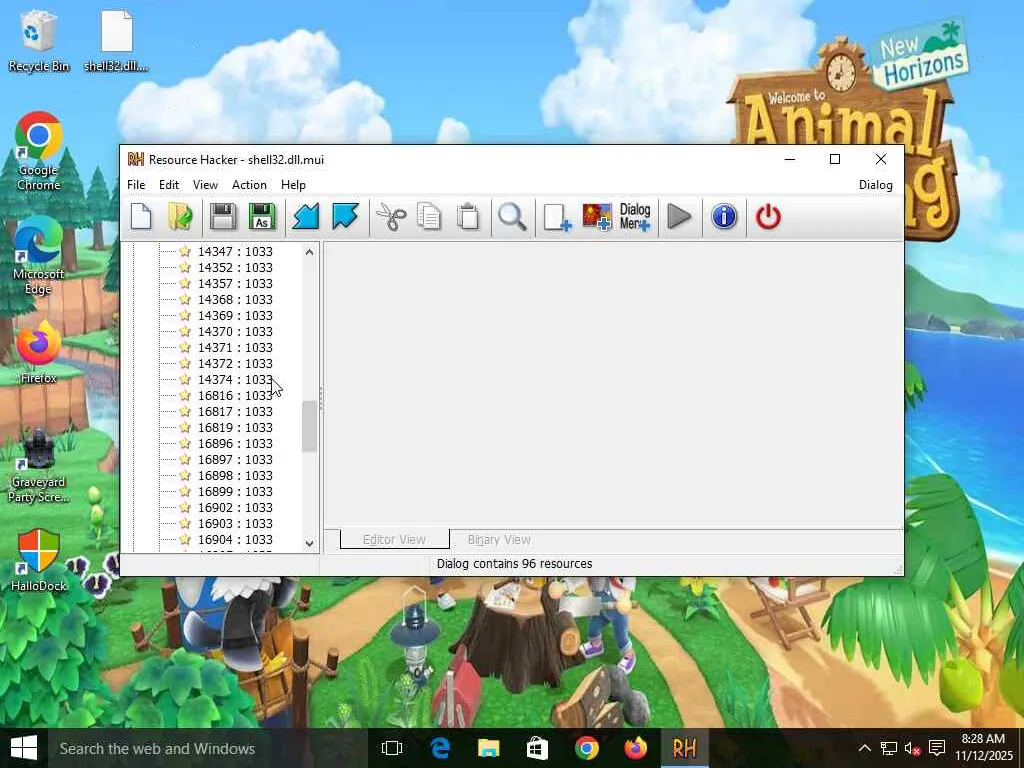Image resolution: width=1024 pixels, height=768 pixels.
Task: Select tree item 14347 : 1033
Action: (235, 251)
